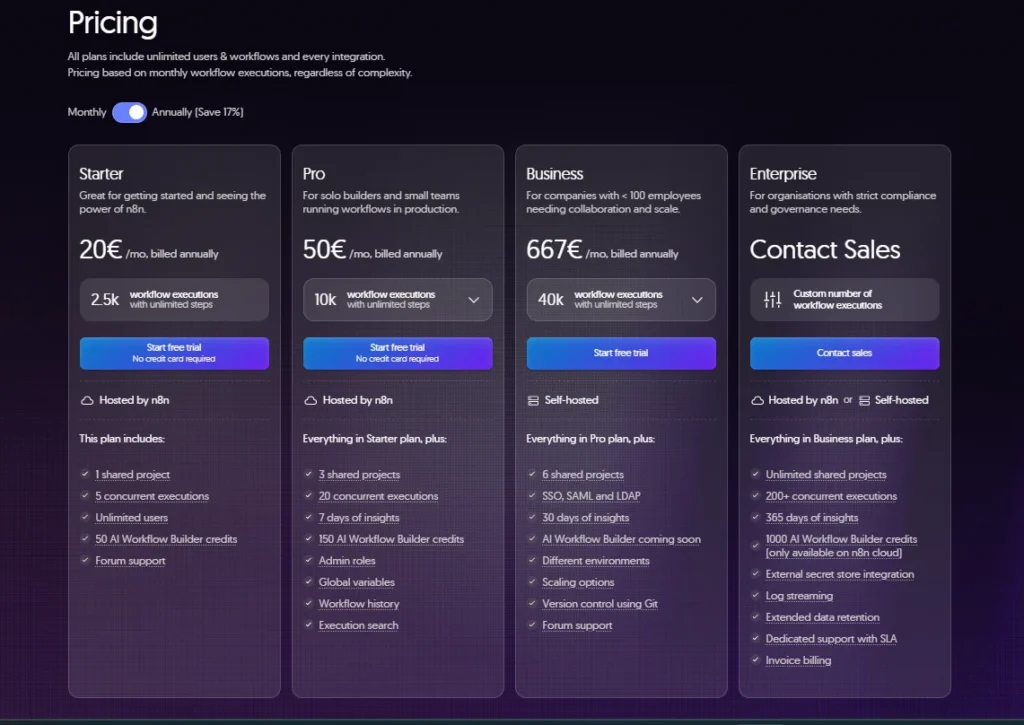This screenshot has height=725, width=1024.
Task: Click the Pro 50€ price
Action: coord(324,250)
